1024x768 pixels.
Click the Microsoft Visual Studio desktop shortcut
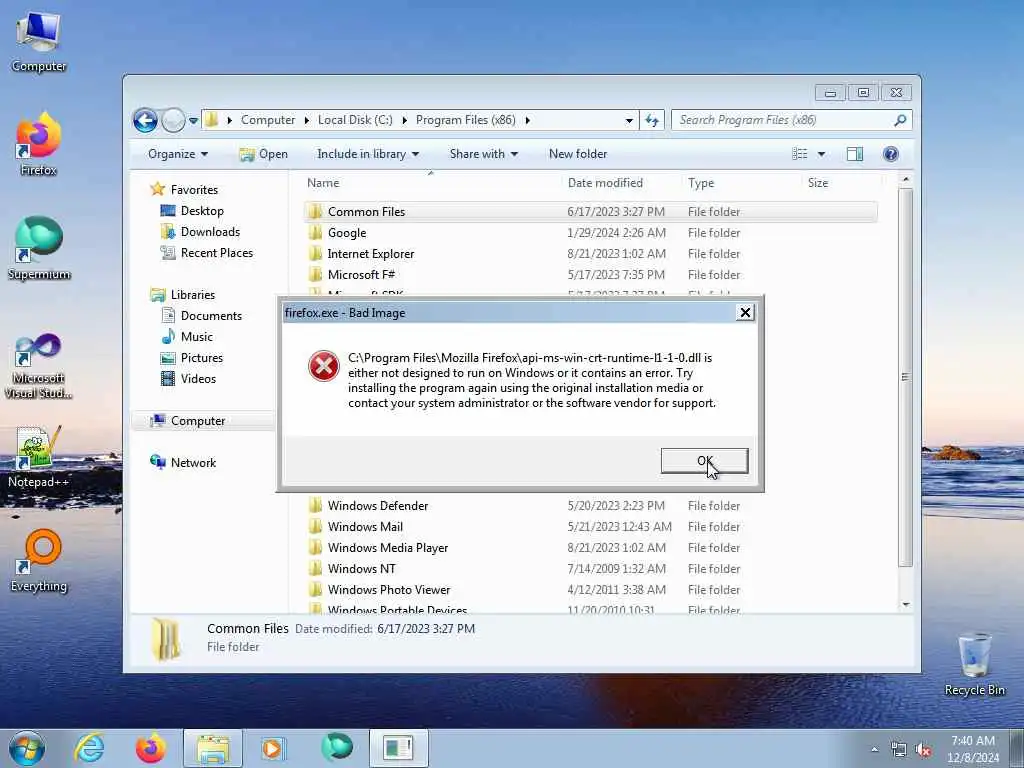click(x=39, y=366)
